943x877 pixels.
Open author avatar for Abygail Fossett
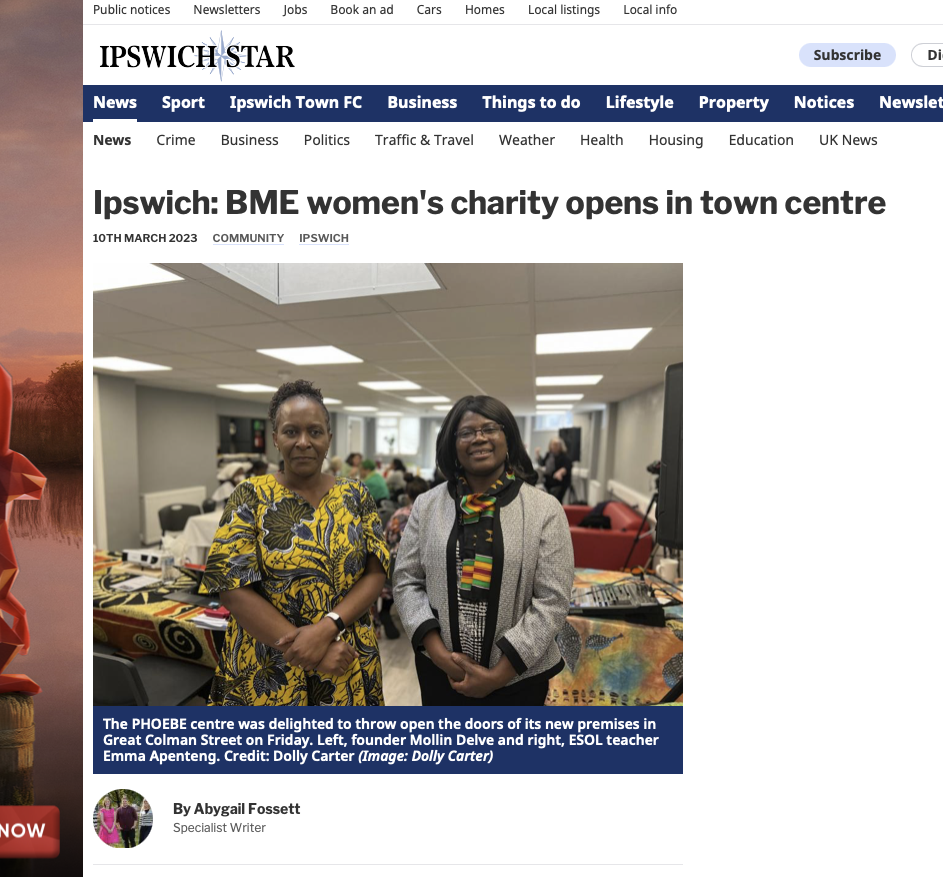click(123, 818)
